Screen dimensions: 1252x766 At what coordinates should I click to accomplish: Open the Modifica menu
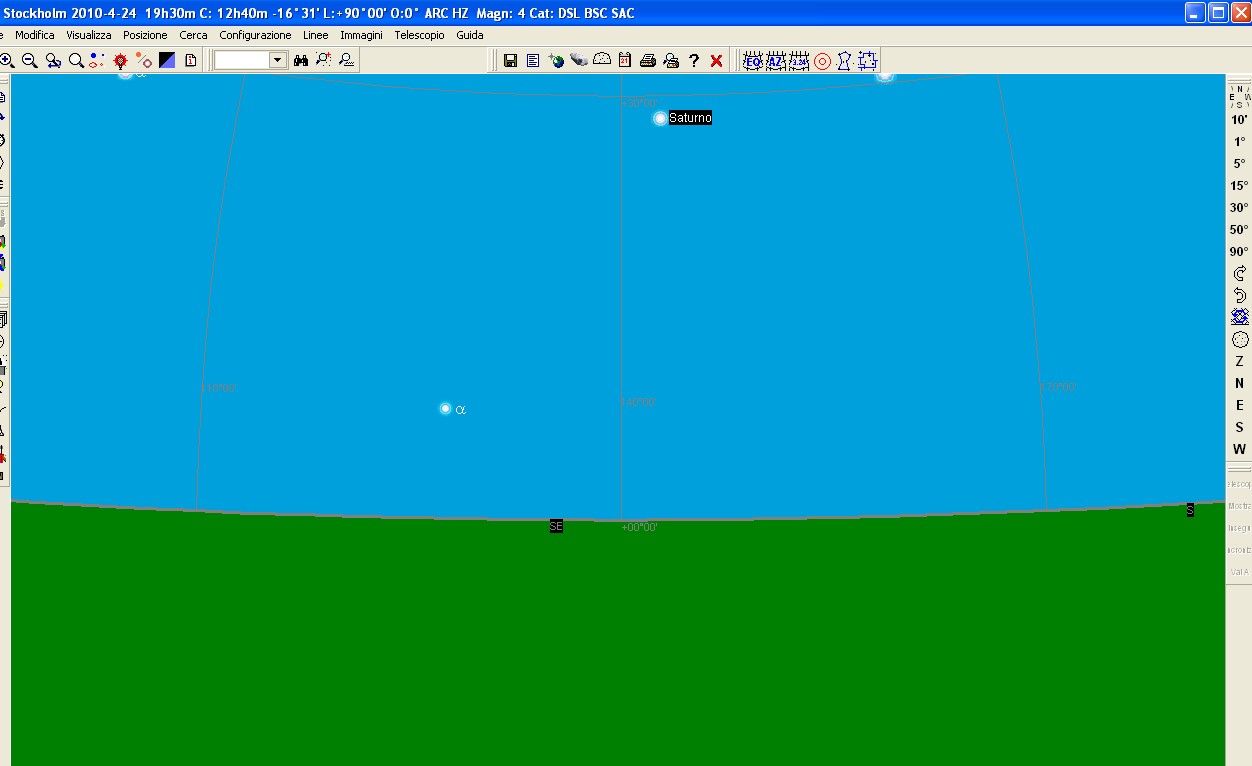(35, 35)
